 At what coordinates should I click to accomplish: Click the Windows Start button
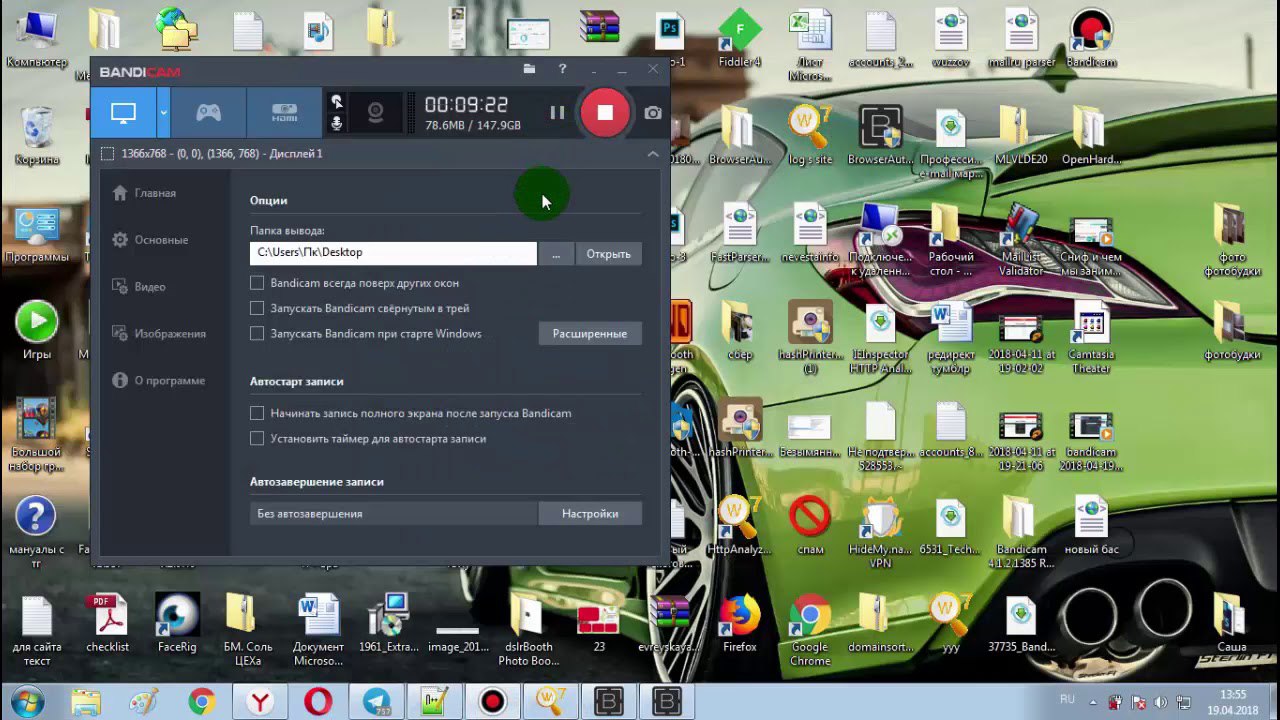point(27,701)
